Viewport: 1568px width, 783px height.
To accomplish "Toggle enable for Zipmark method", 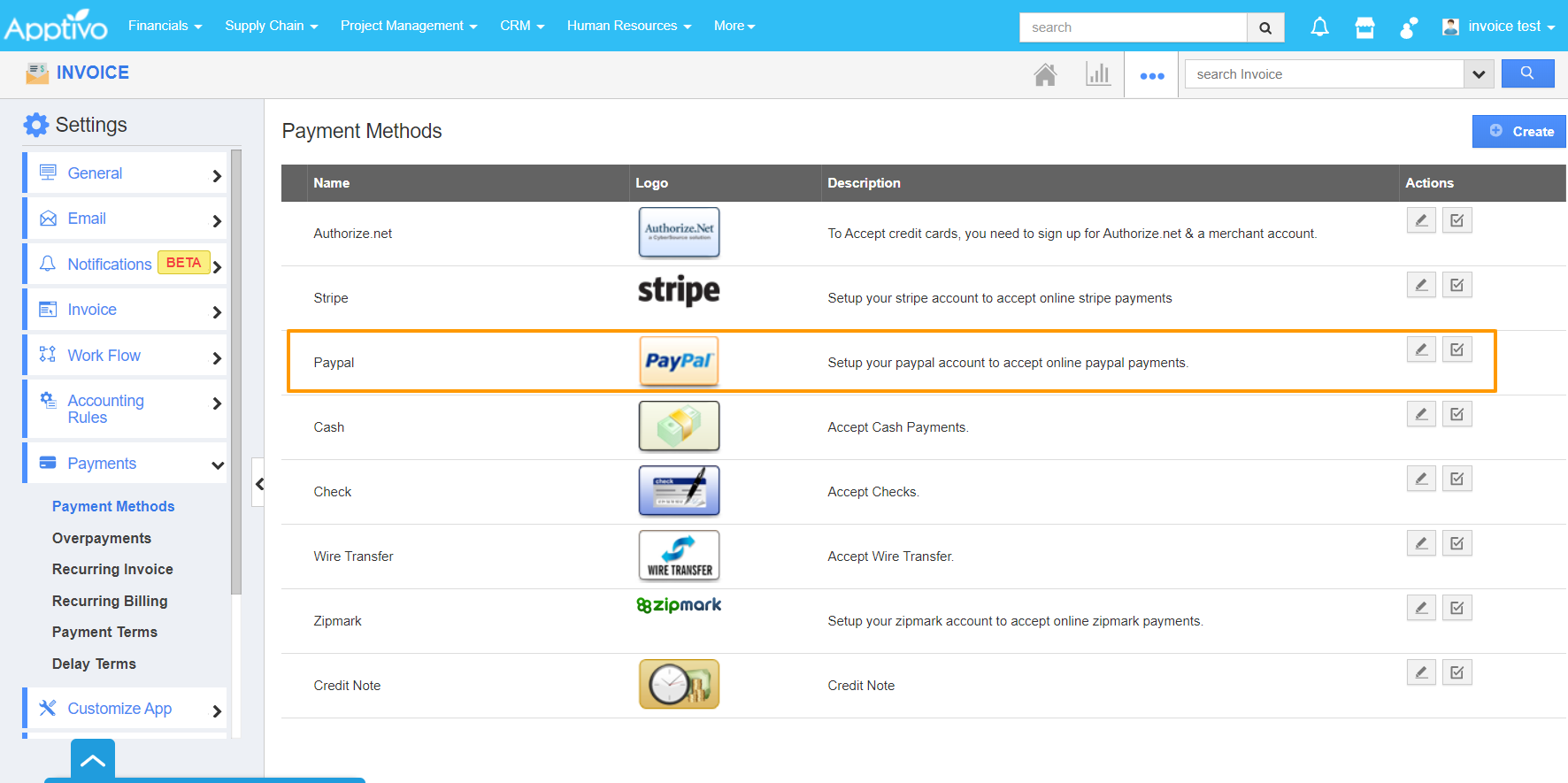I will click(1457, 608).
